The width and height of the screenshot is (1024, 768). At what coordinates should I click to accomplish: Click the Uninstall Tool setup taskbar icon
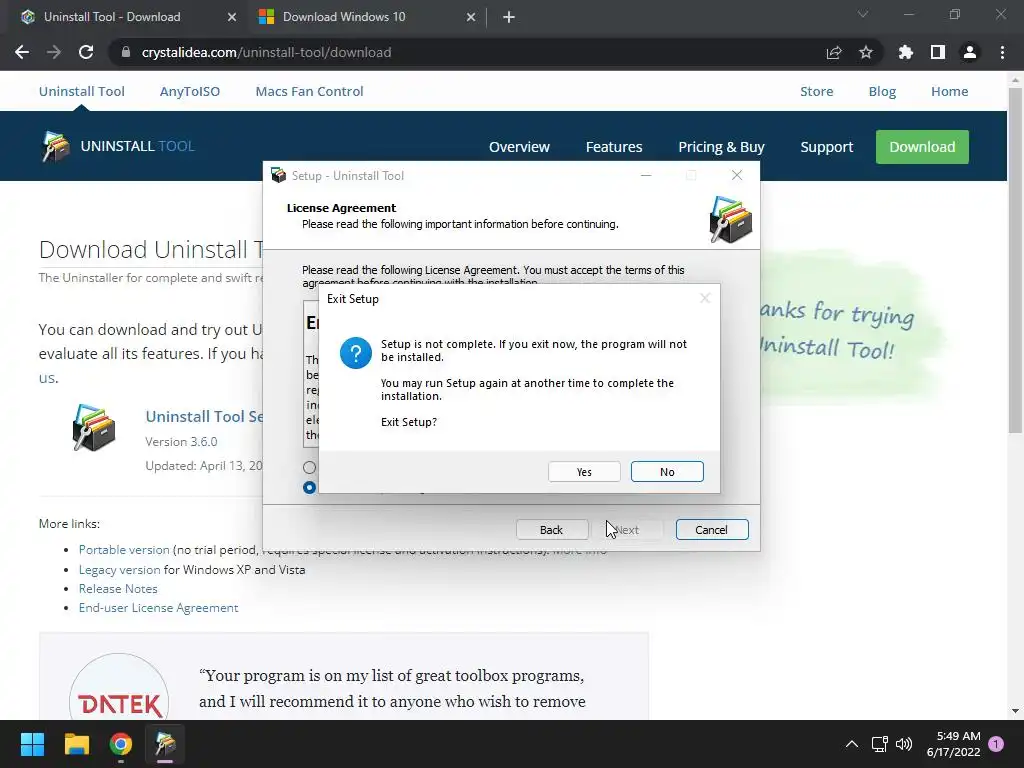165,744
